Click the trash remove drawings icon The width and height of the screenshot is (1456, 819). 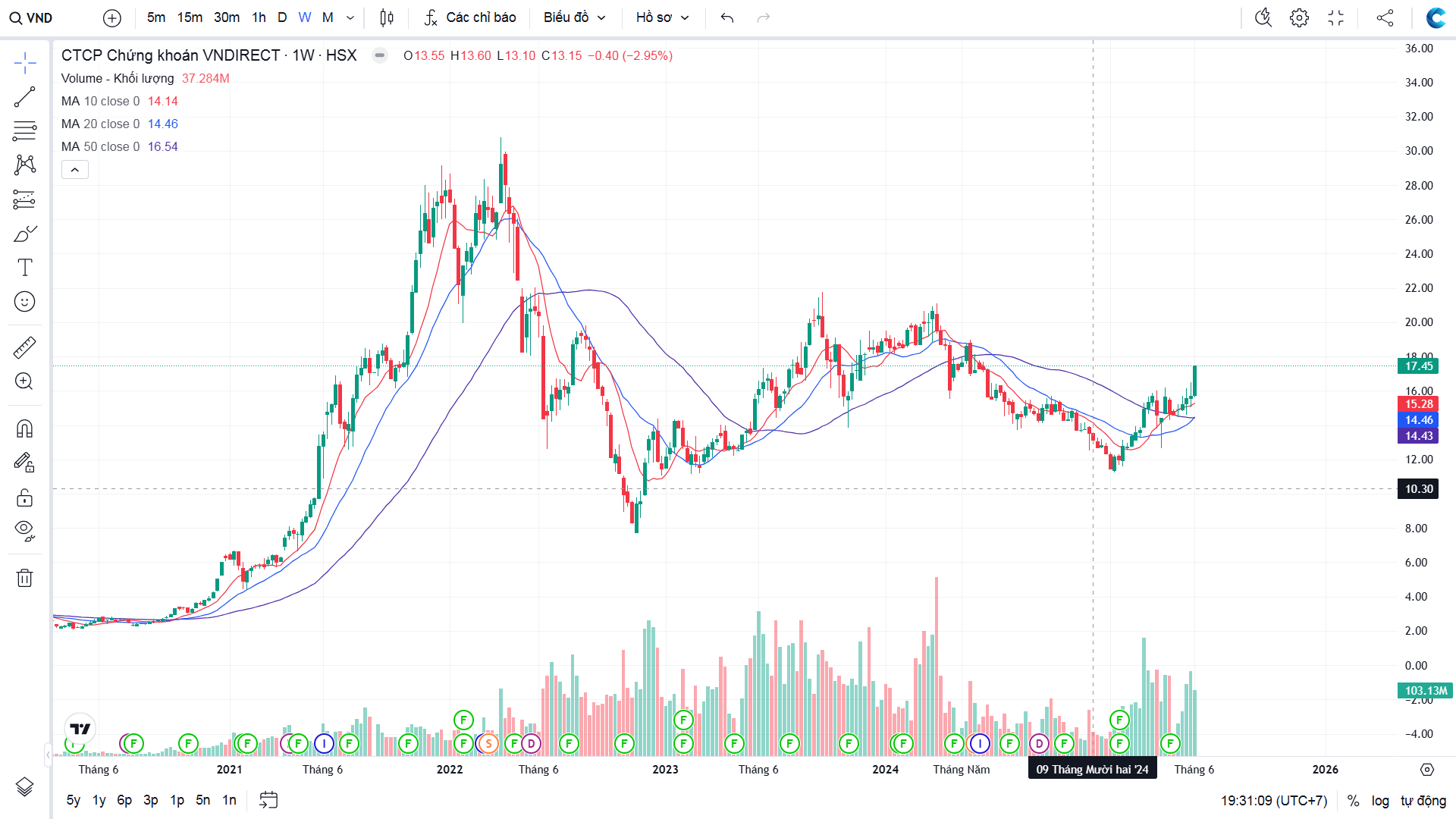[24, 579]
